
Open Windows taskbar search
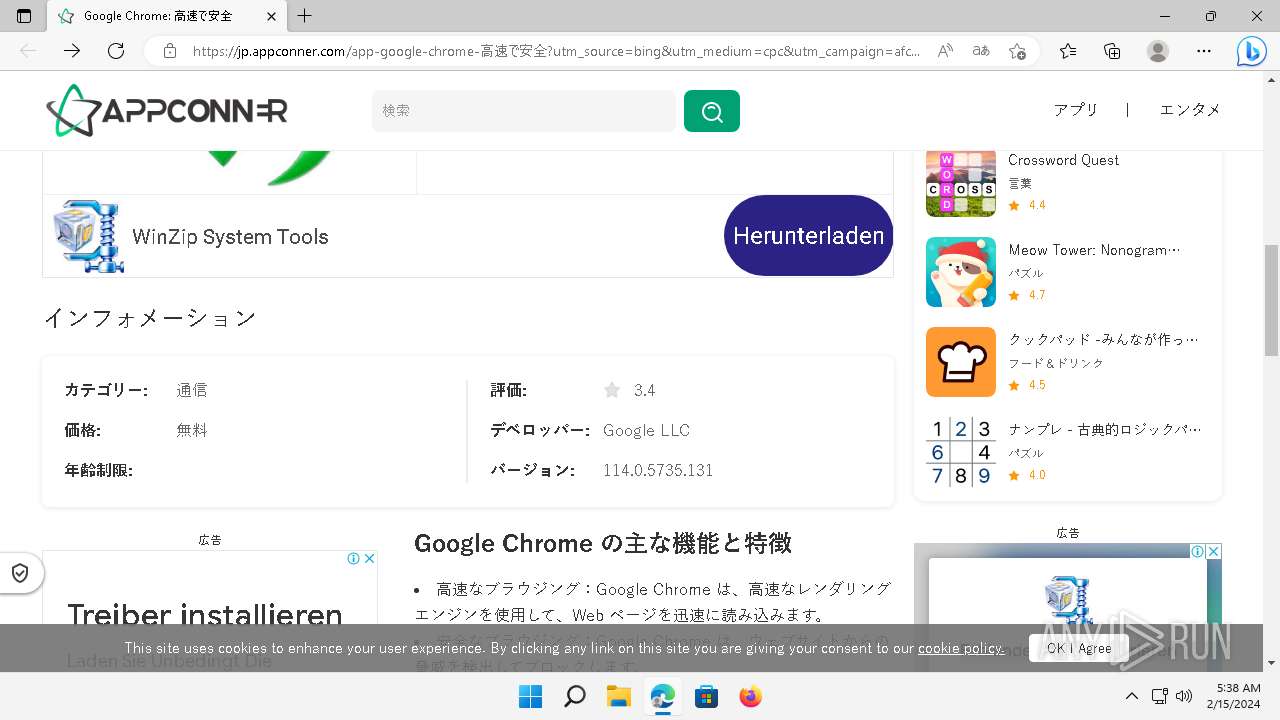point(574,696)
